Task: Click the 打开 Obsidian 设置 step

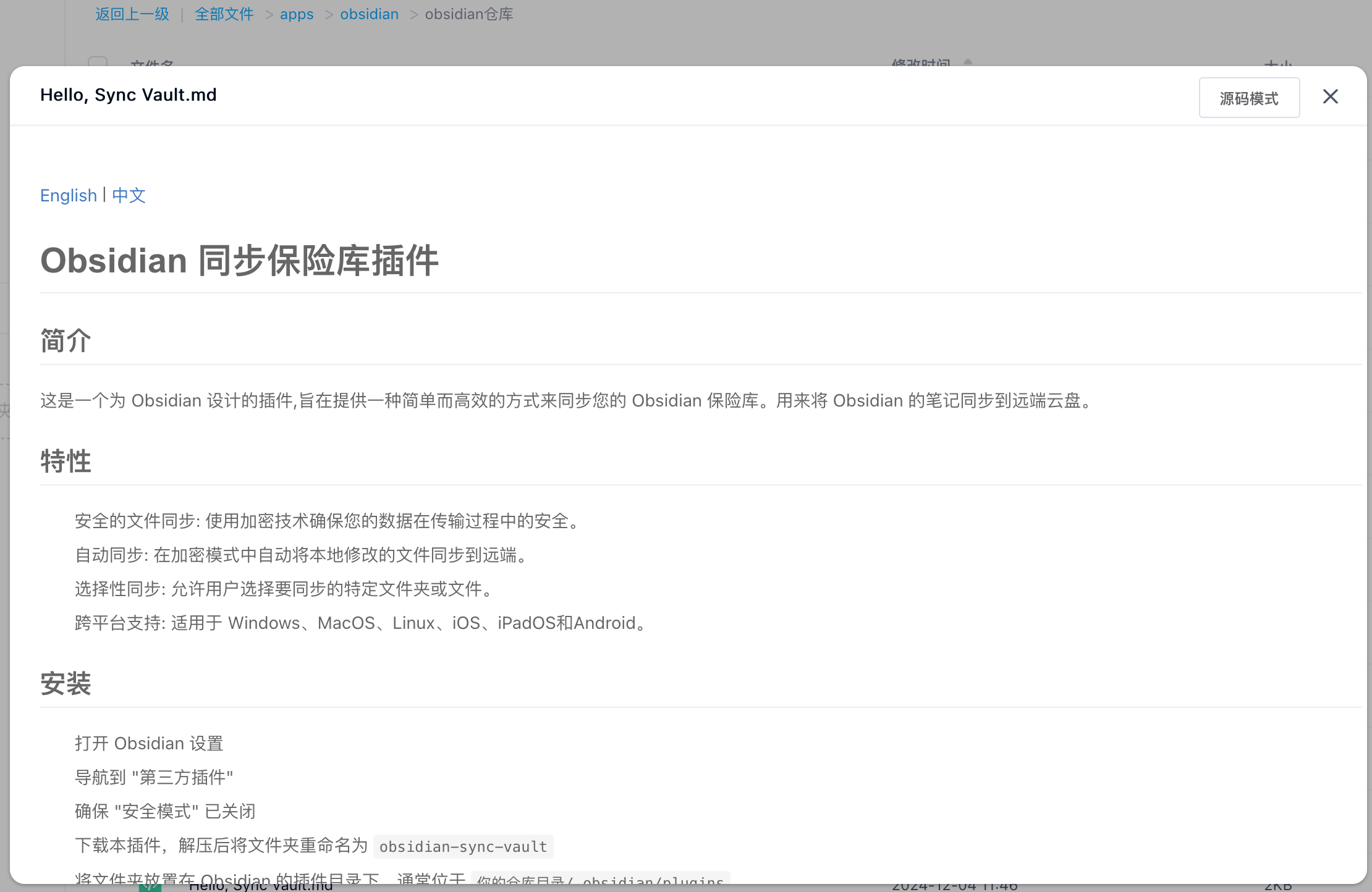Action: coord(149,743)
